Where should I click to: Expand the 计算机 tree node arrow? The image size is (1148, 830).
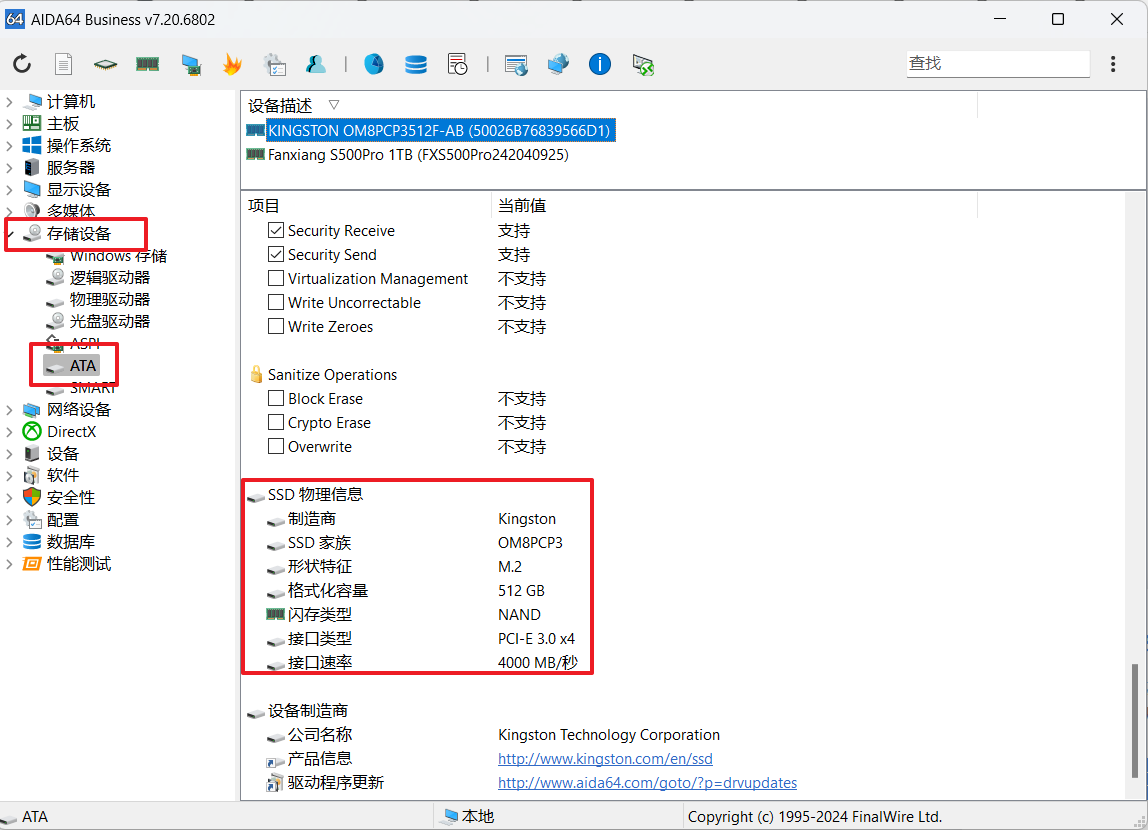coord(10,102)
